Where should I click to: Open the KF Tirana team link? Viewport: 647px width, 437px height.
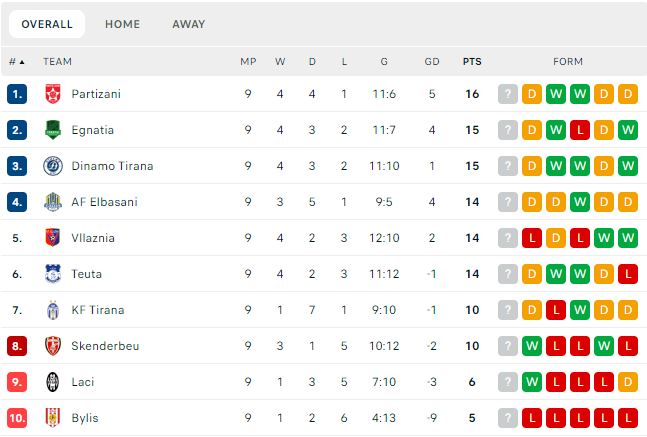tap(98, 310)
